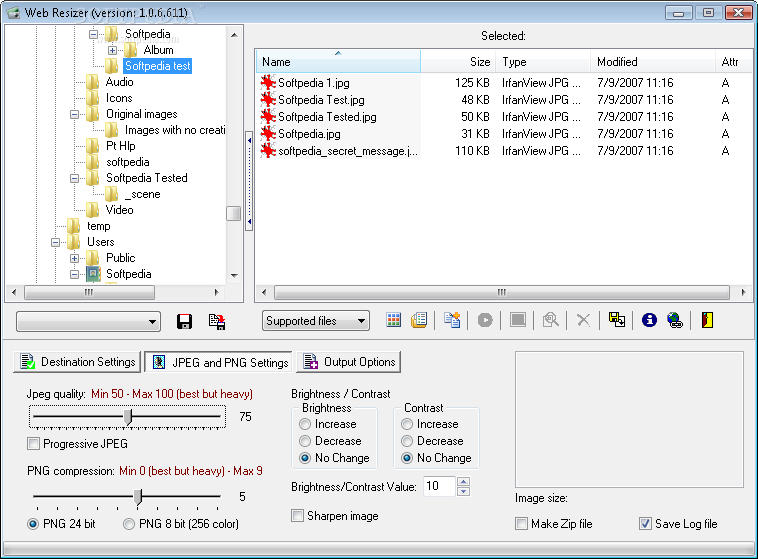The width and height of the screenshot is (758, 559).
Task: Check the Sharpen image checkbox
Action: click(297, 515)
